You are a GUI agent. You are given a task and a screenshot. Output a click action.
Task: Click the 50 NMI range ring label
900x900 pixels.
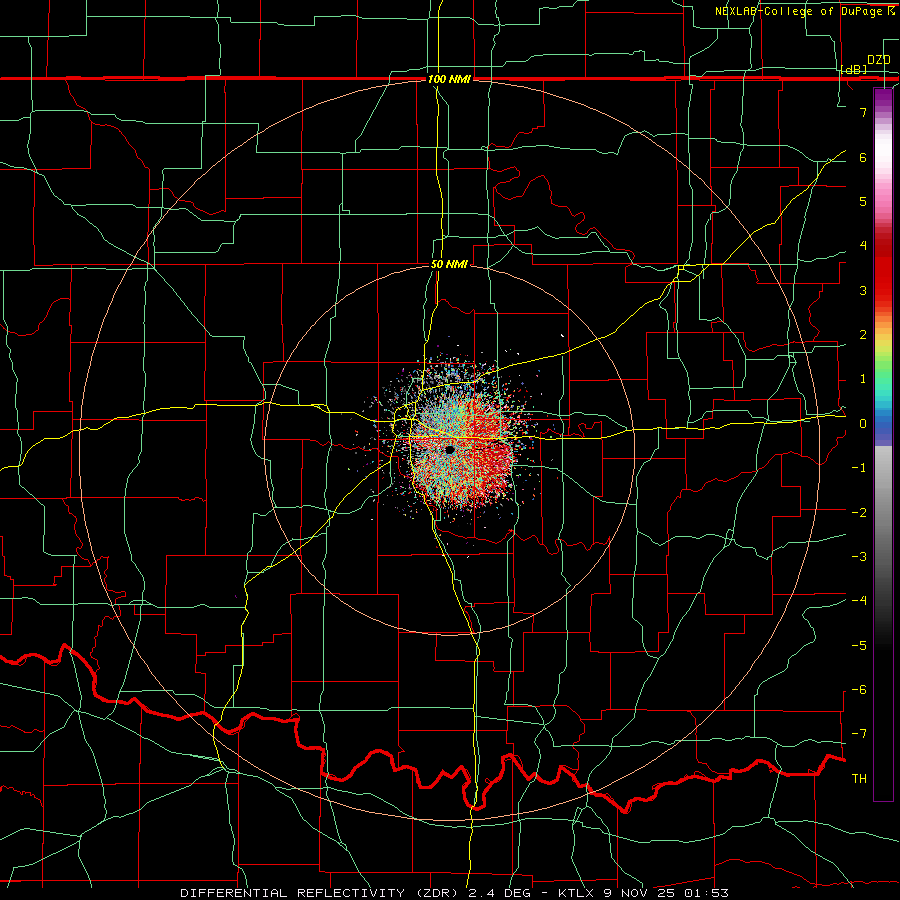449,264
